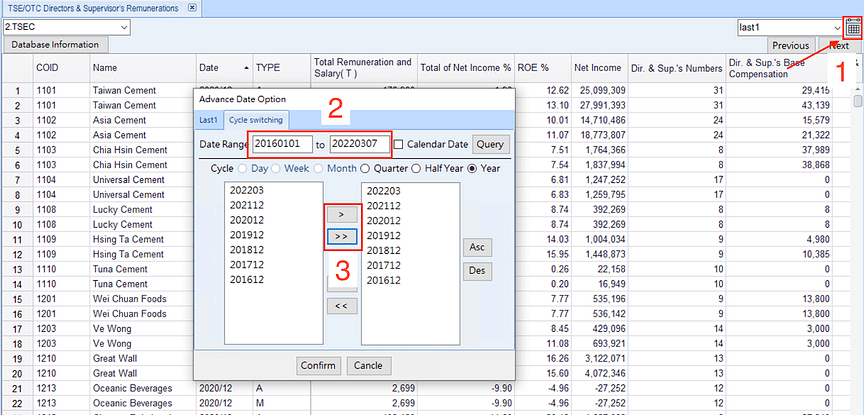Viewport: 864px width, 415px height.
Task: Select the Quarter cycle radio button
Action: click(x=365, y=169)
